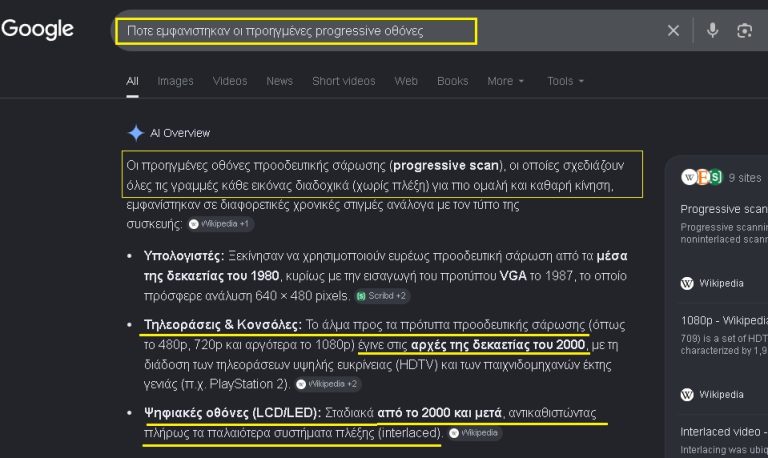This screenshot has height=458, width=768.
Task: Click 'από το 2000 και μετά' text
Action: pyautogui.click(x=439, y=413)
